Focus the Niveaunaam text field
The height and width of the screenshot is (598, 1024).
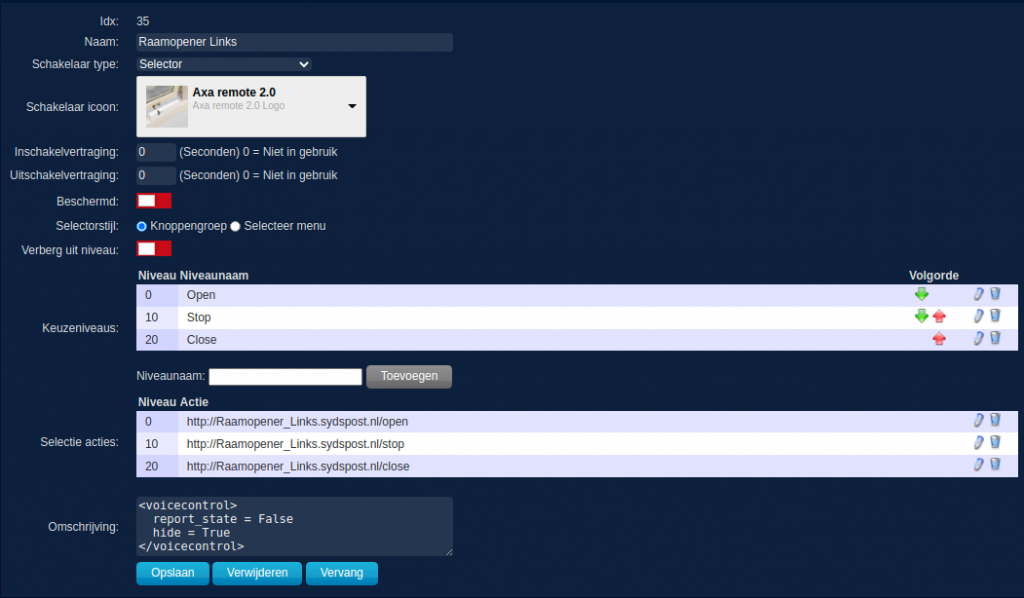pyautogui.click(x=285, y=377)
